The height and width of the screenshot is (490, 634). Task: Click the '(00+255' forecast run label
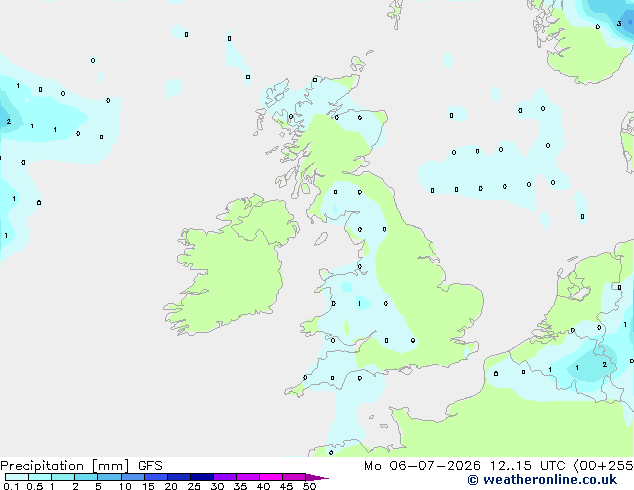click(x=604, y=466)
